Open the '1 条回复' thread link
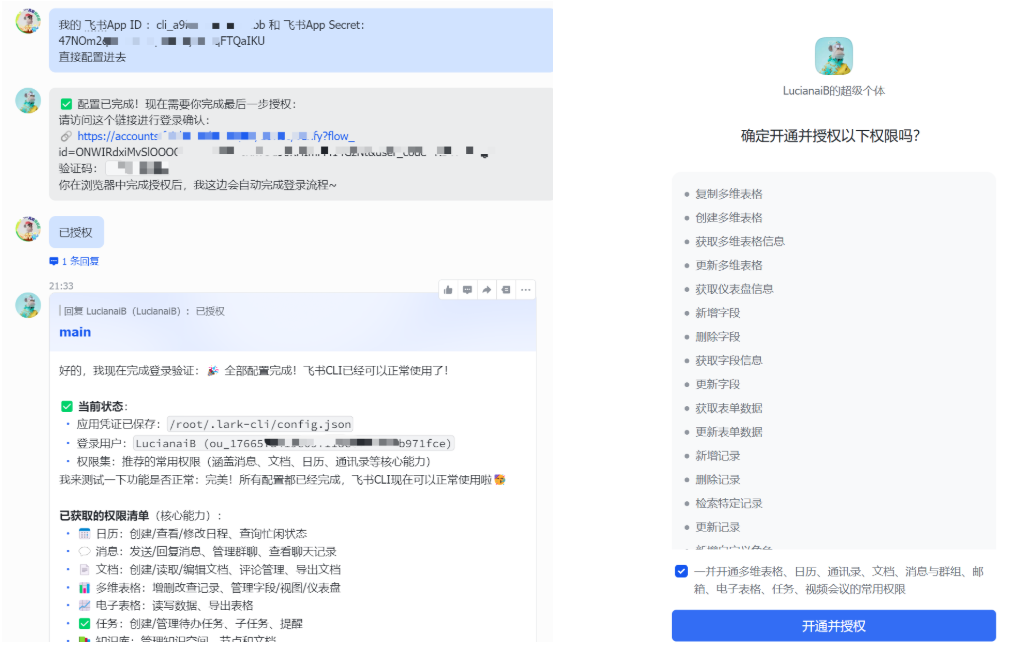 (x=80, y=261)
